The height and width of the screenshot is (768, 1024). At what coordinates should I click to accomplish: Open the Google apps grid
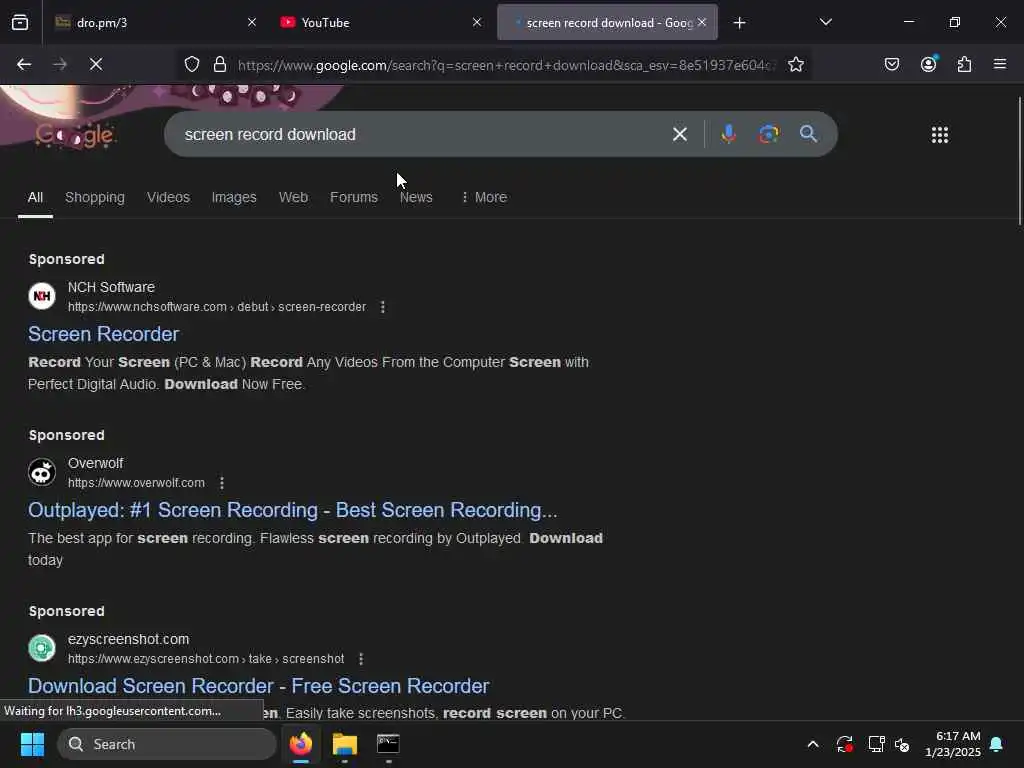pyautogui.click(x=940, y=135)
